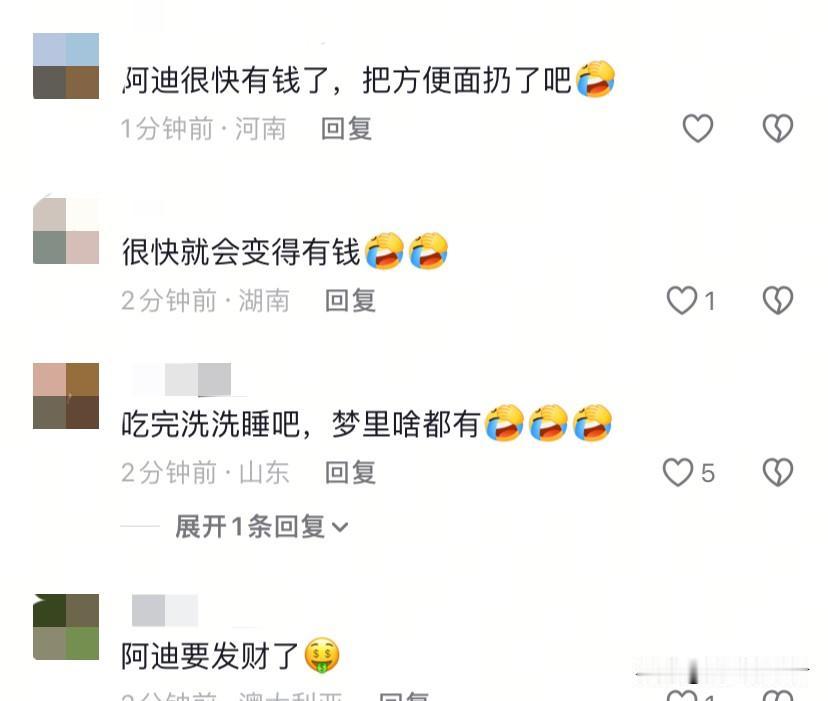Screen dimensions: 828x701
Task: Like the Henan comment about instant noodles
Action: (x=698, y=128)
